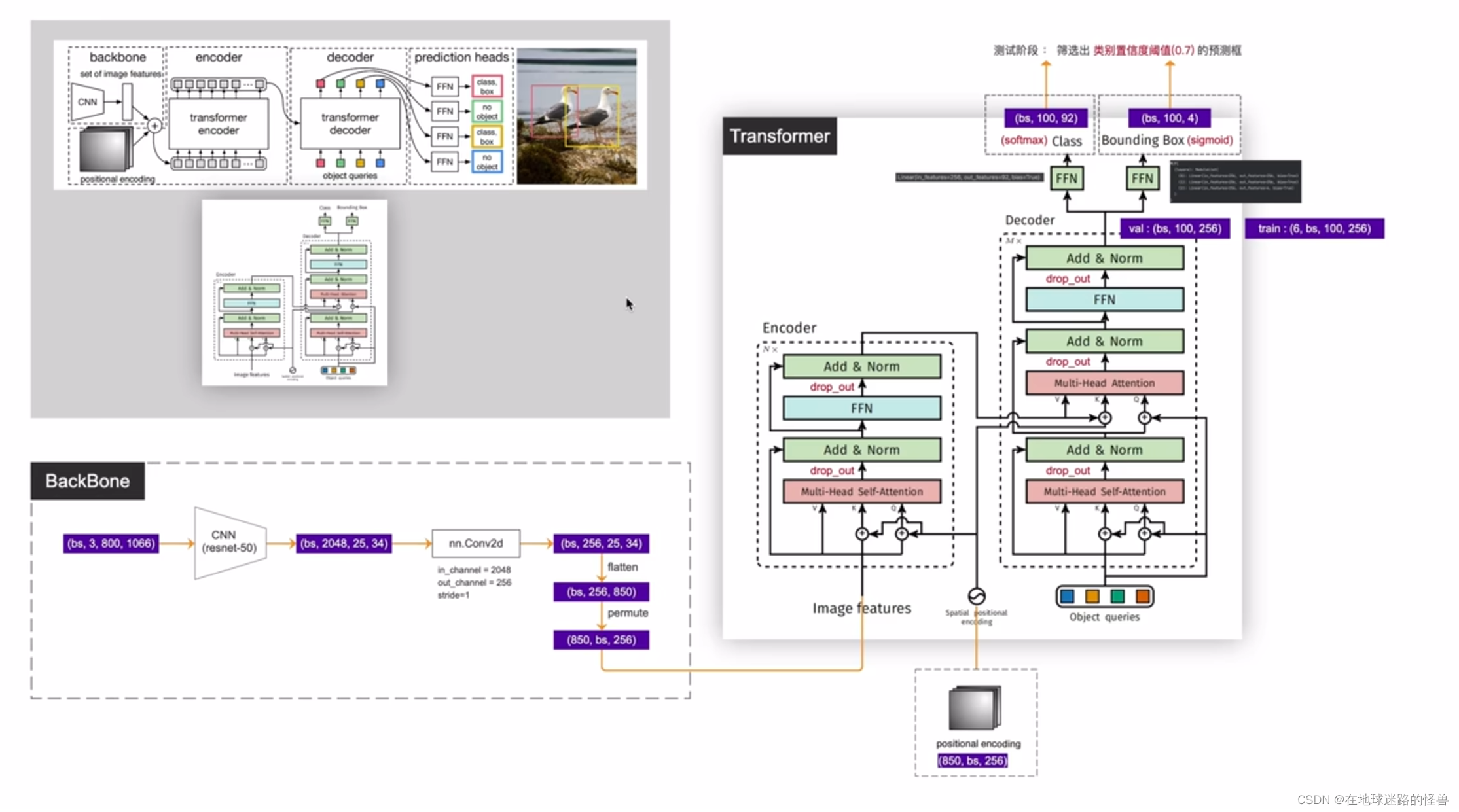
Task: Click the stride=1 text
Action: pos(453,595)
